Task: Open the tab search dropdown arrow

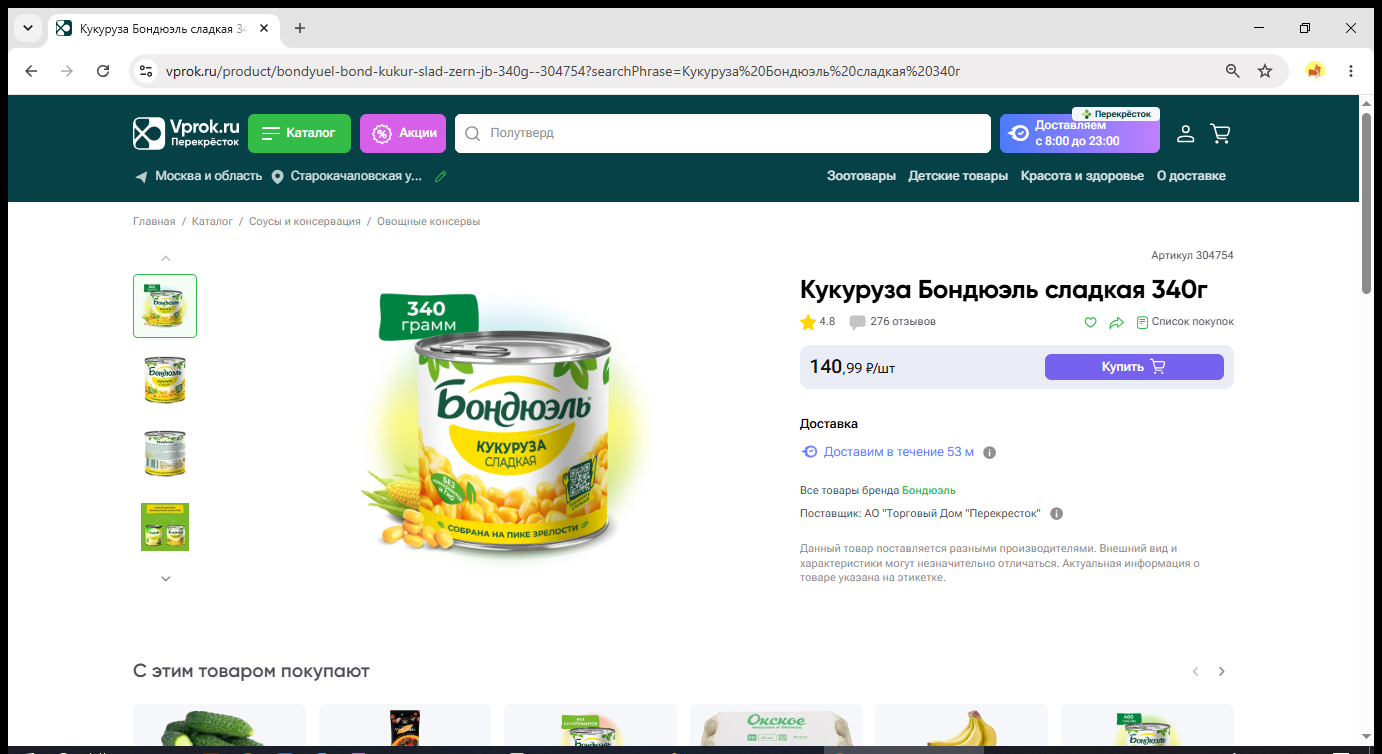Action: pyautogui.click(x=28, y=28)
